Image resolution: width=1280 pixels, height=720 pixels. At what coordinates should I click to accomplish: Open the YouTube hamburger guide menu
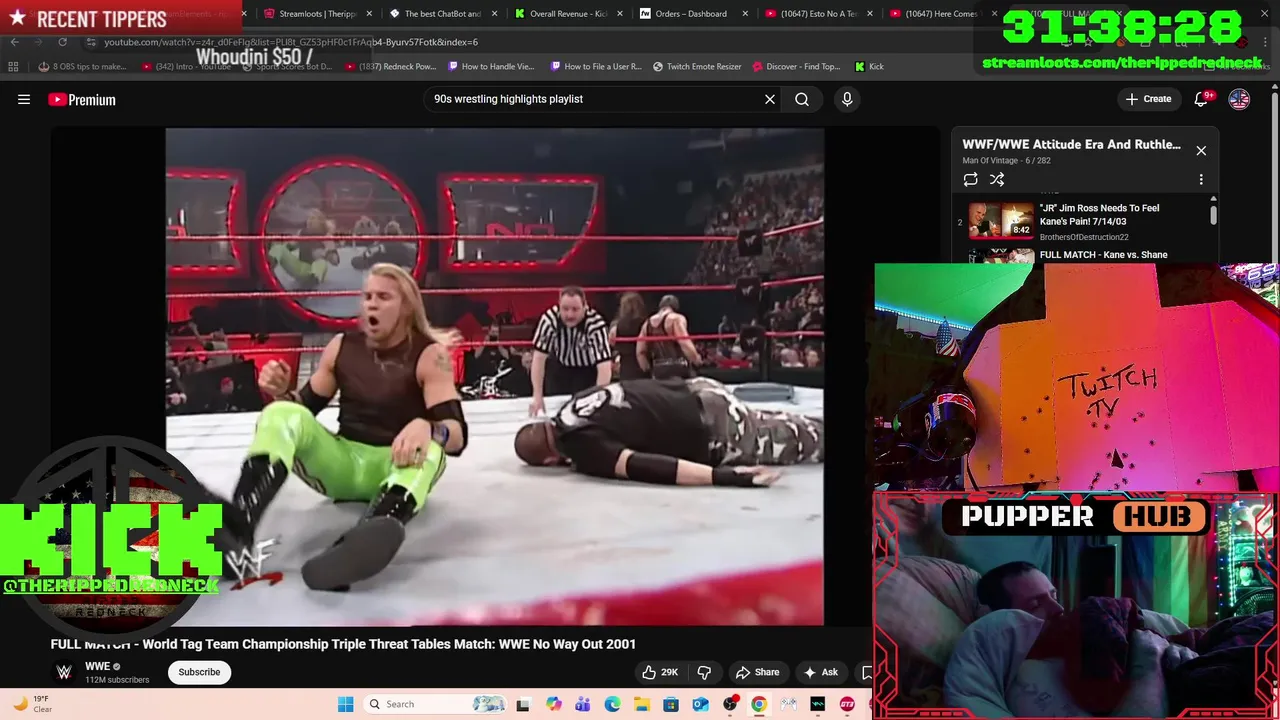point(24,99)
